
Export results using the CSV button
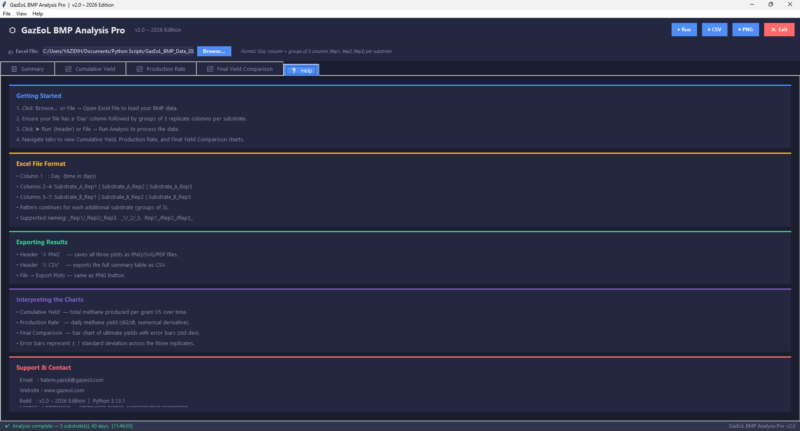pyautogui.click(x=714, y=30)
